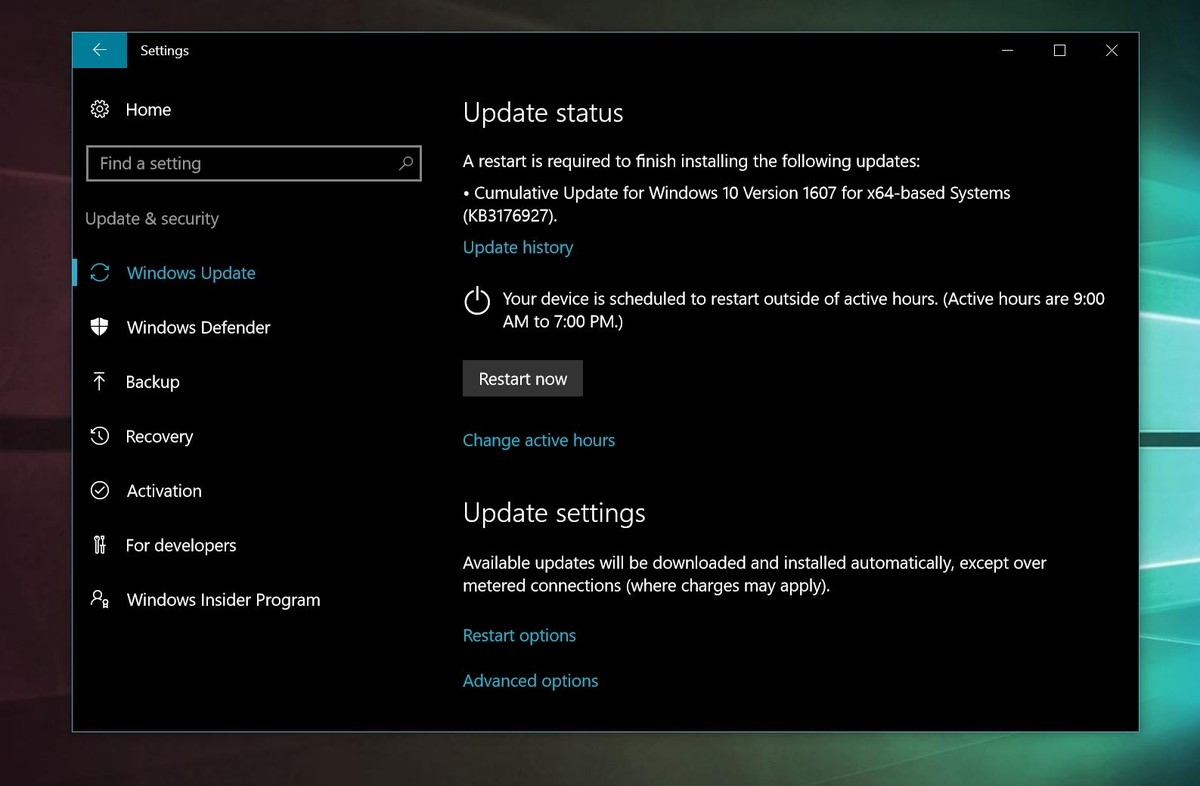Viewport: 1200px width, 786px height.
Task: Open the Advanced options link
Action: [530, 680]
